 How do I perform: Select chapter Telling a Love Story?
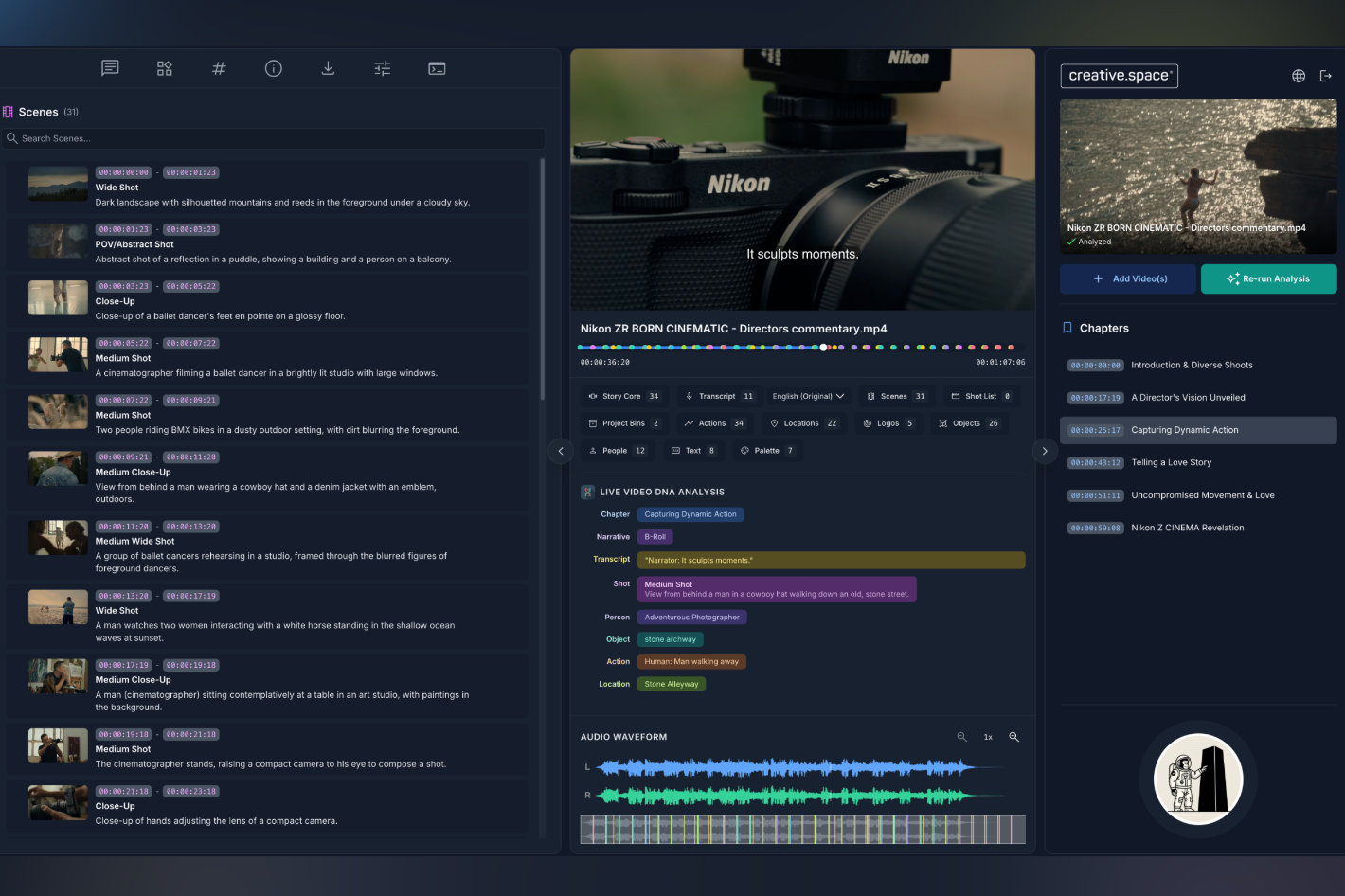coord(1198,462)
